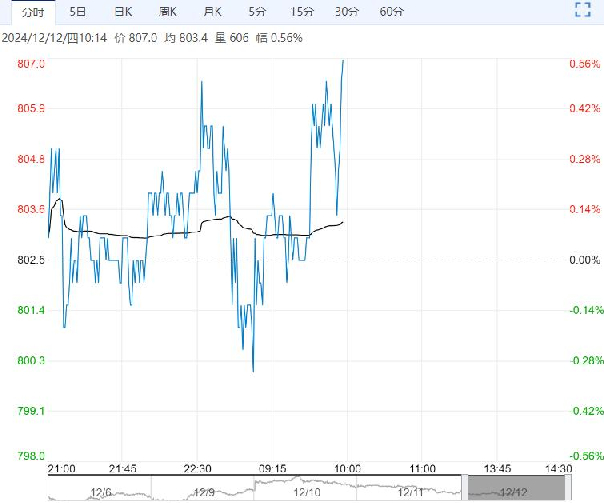Click the lowest dip of the blue price line

pos(253,370)
